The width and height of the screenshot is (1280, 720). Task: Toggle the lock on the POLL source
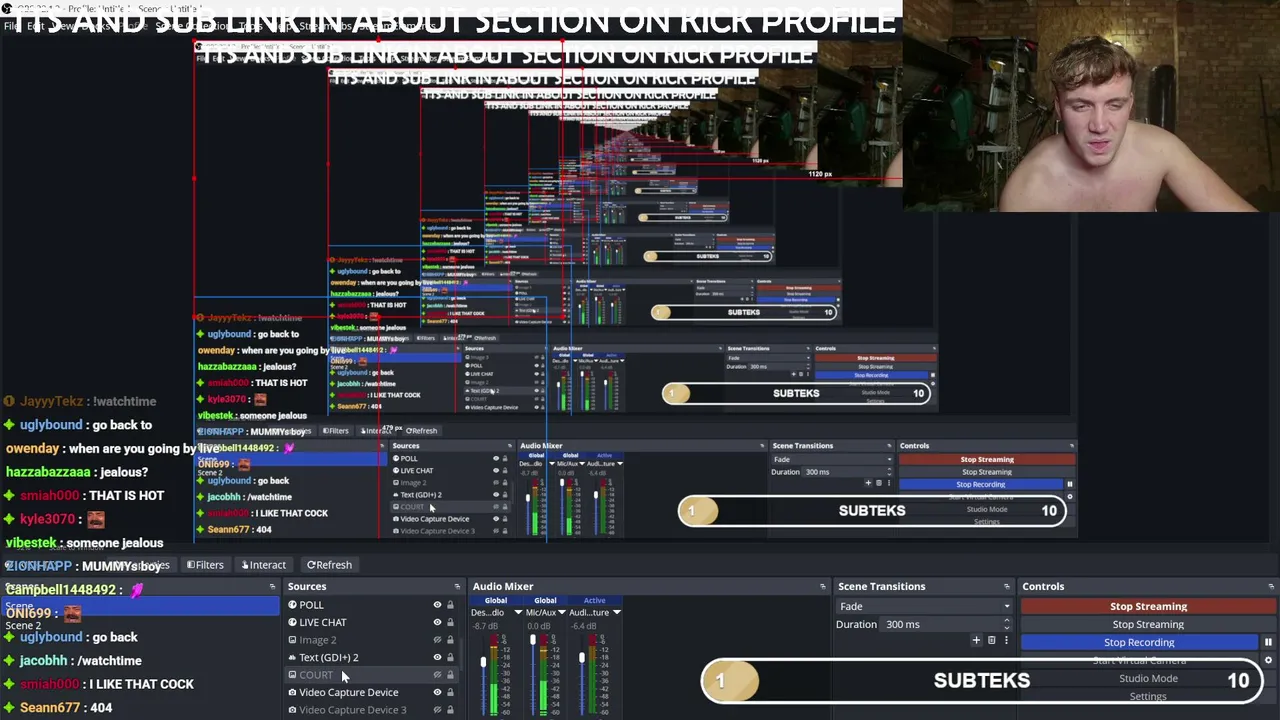[450, 605]
